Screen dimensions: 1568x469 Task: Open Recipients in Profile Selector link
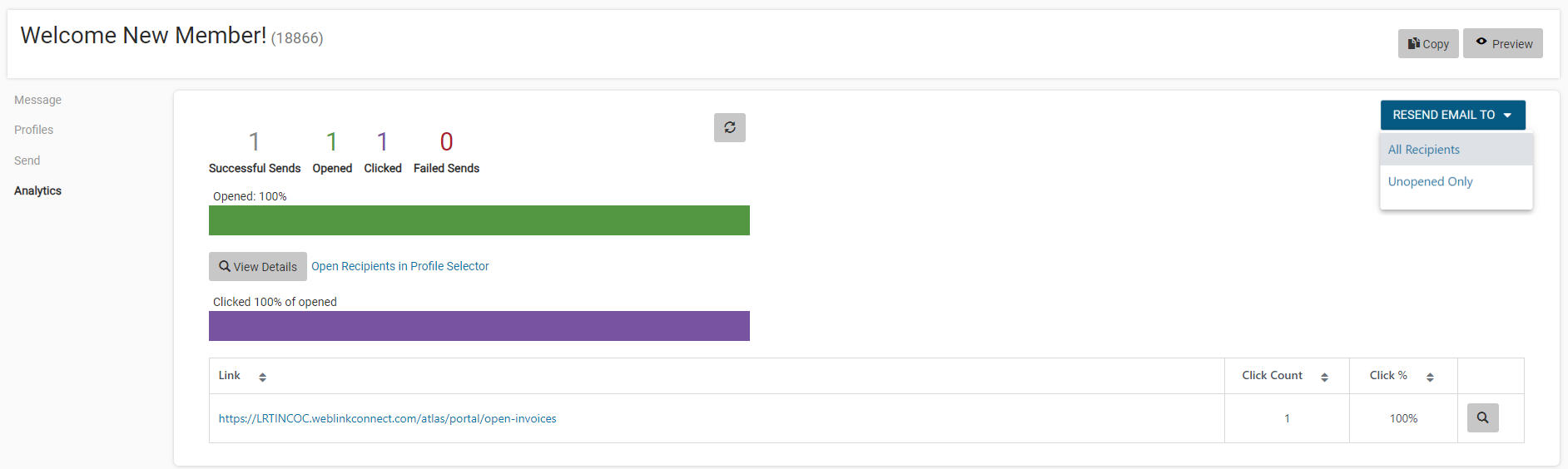pos(400,266)
